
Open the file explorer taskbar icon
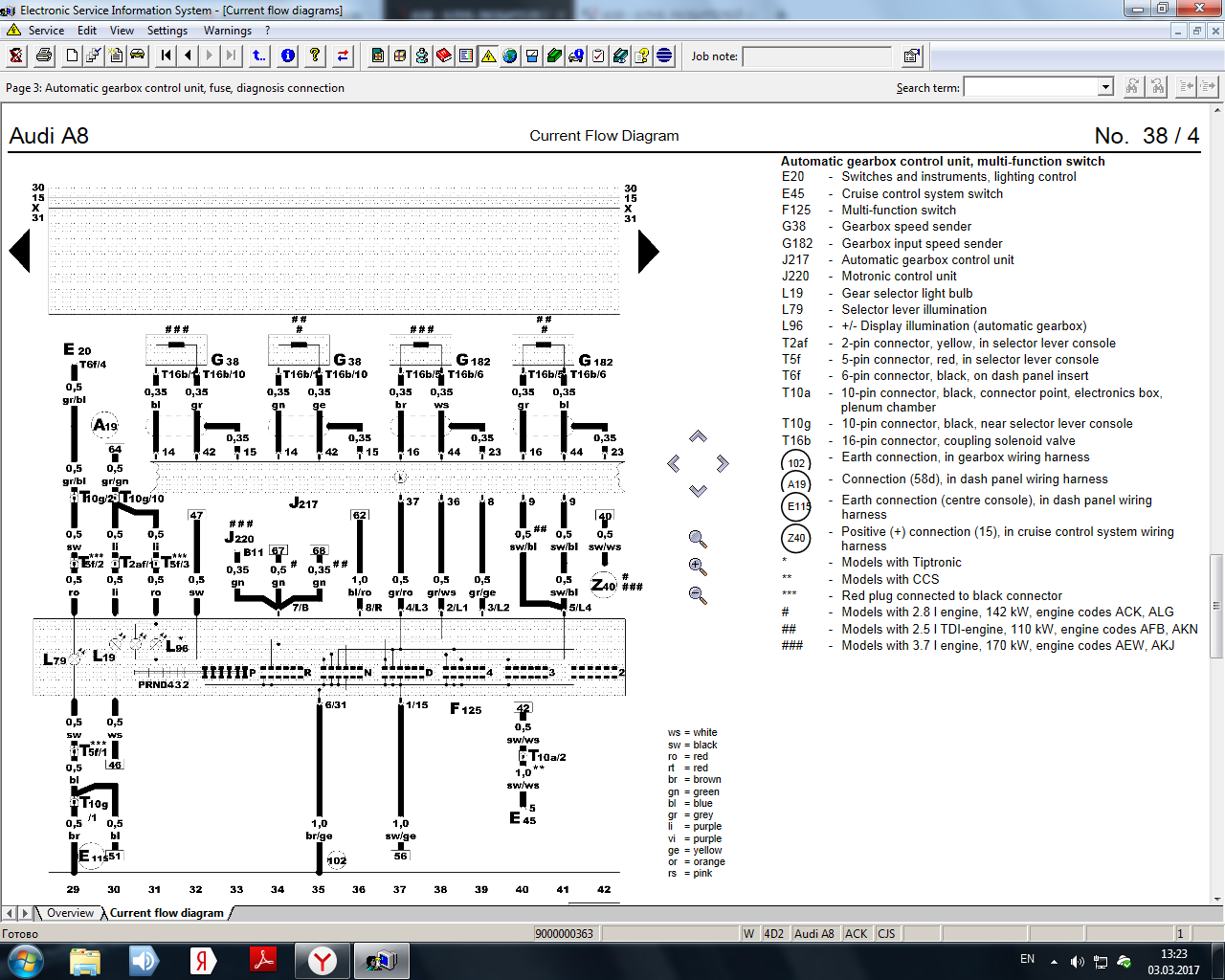(x=85, y=960)
